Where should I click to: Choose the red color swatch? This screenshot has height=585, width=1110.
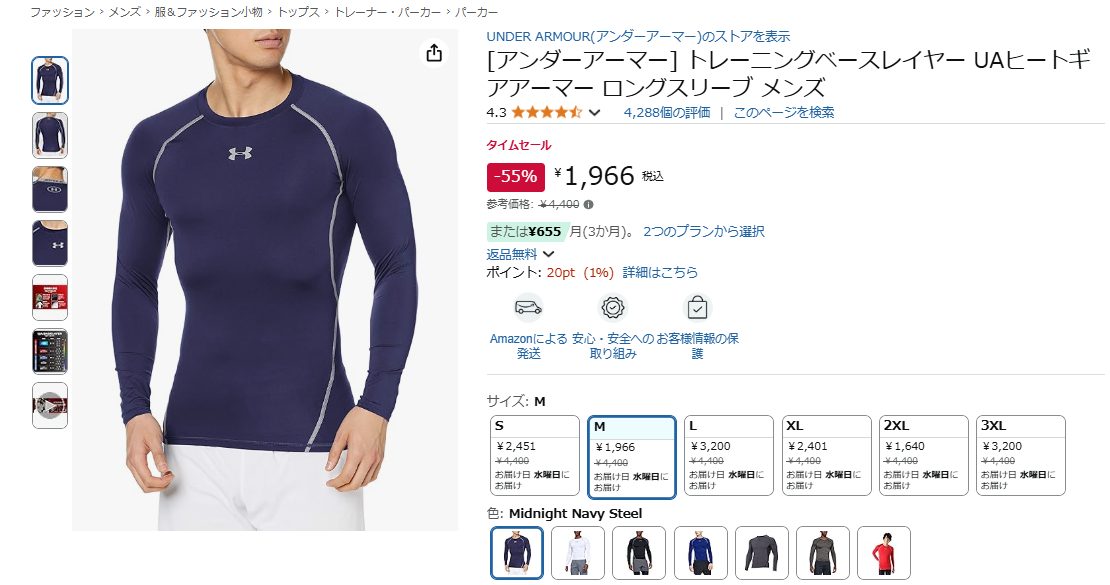(x=883, y=552)
